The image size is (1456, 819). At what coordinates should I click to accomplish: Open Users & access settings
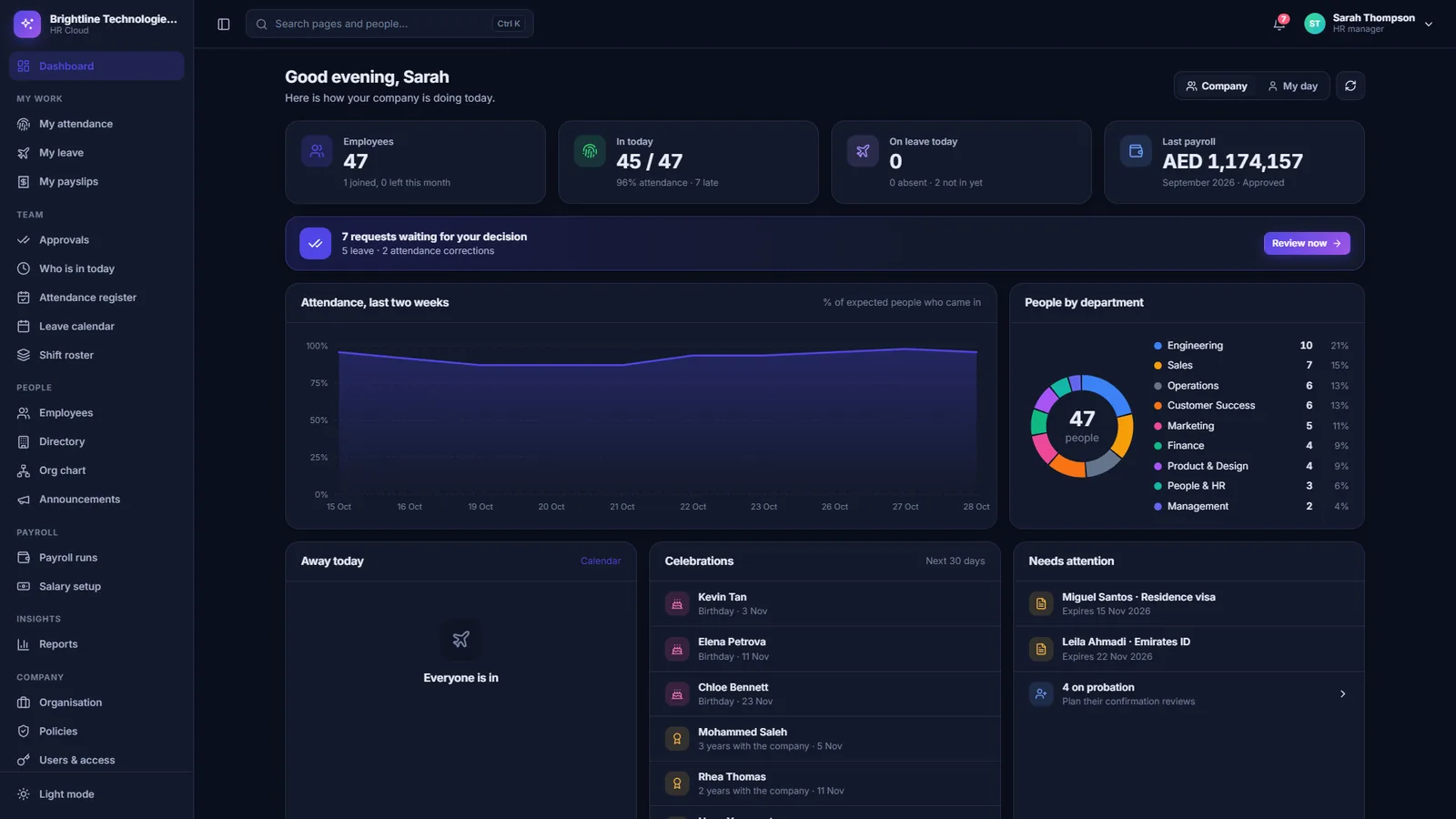(96, 760)
